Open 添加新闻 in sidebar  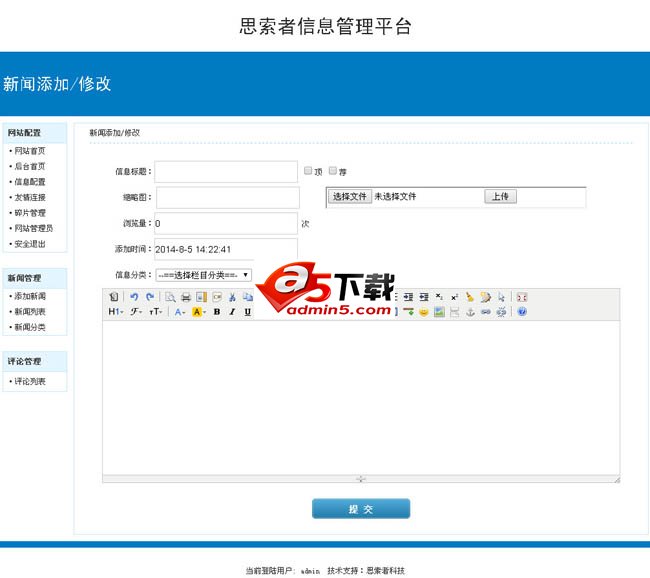(29, 296)
